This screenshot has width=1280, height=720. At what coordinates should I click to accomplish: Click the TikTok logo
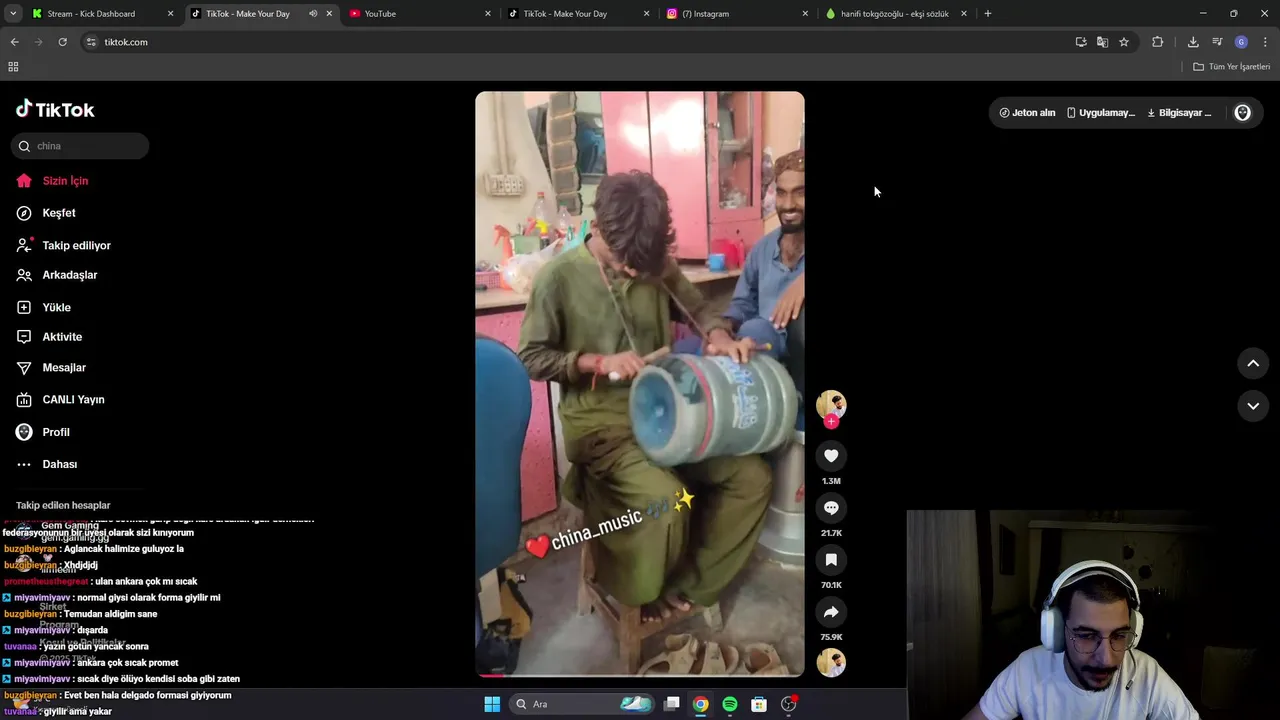55,109
